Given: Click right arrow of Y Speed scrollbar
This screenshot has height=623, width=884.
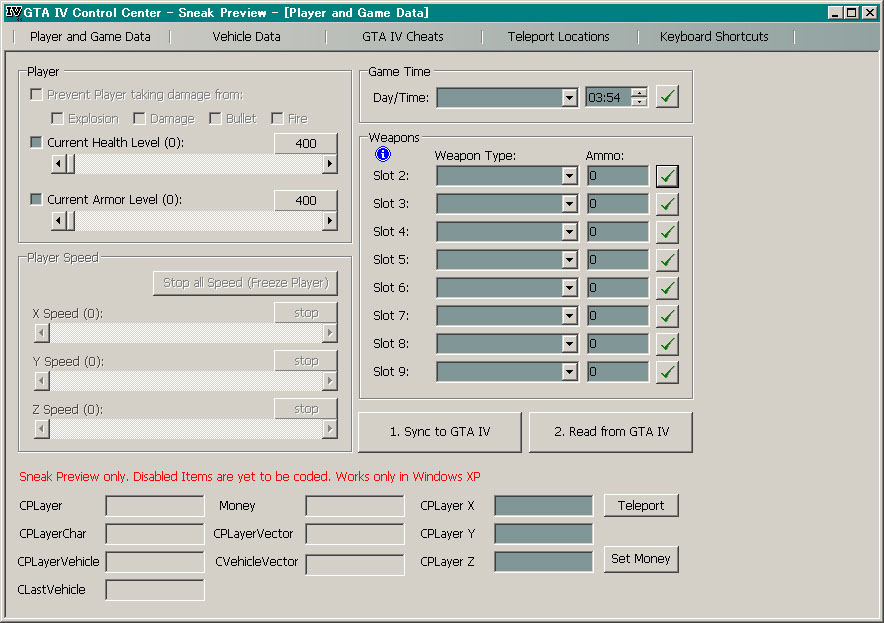Looking at the screenshot, I should click(330, 381).
